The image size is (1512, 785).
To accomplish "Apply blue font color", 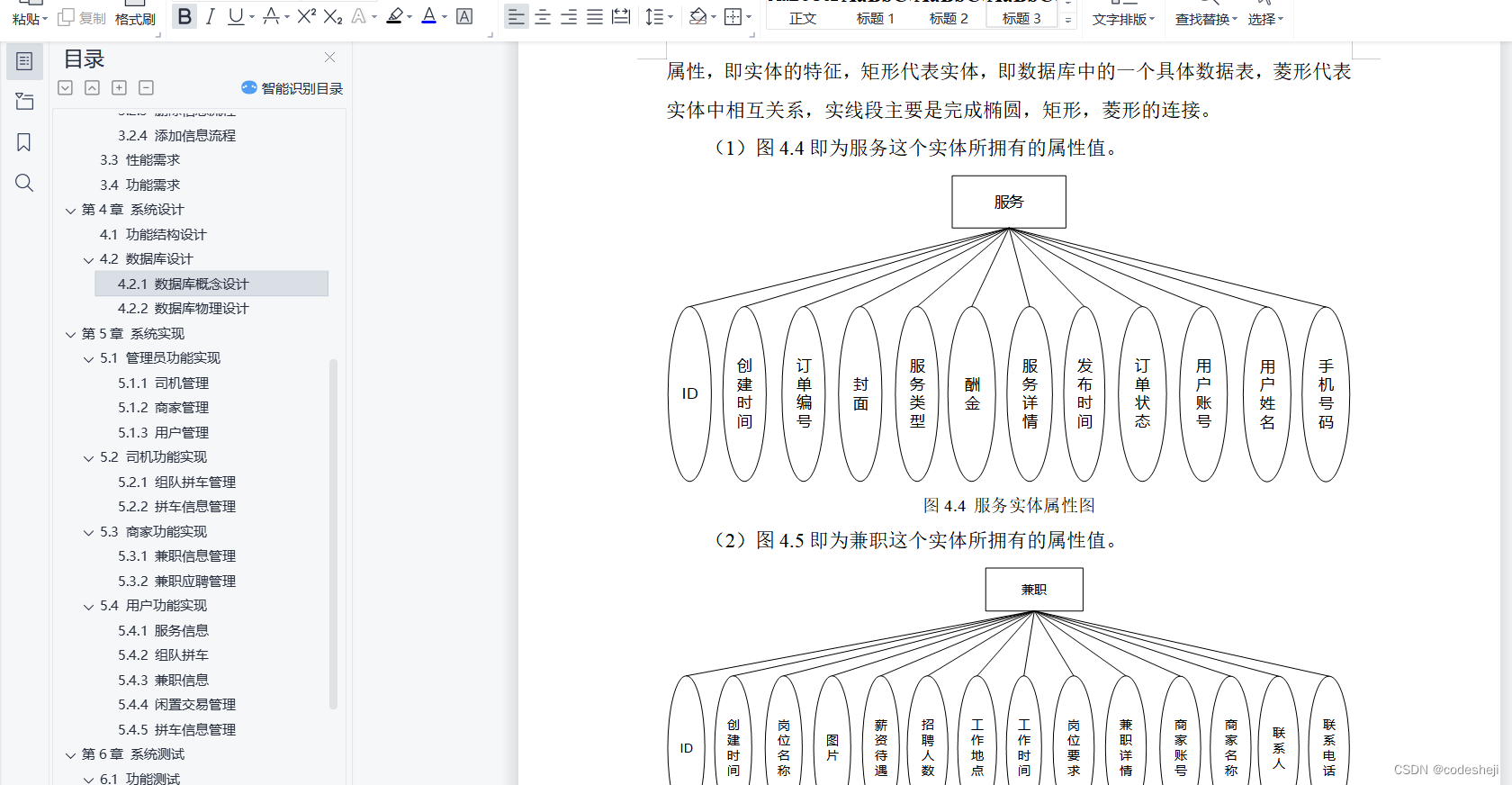I will 429,16.
